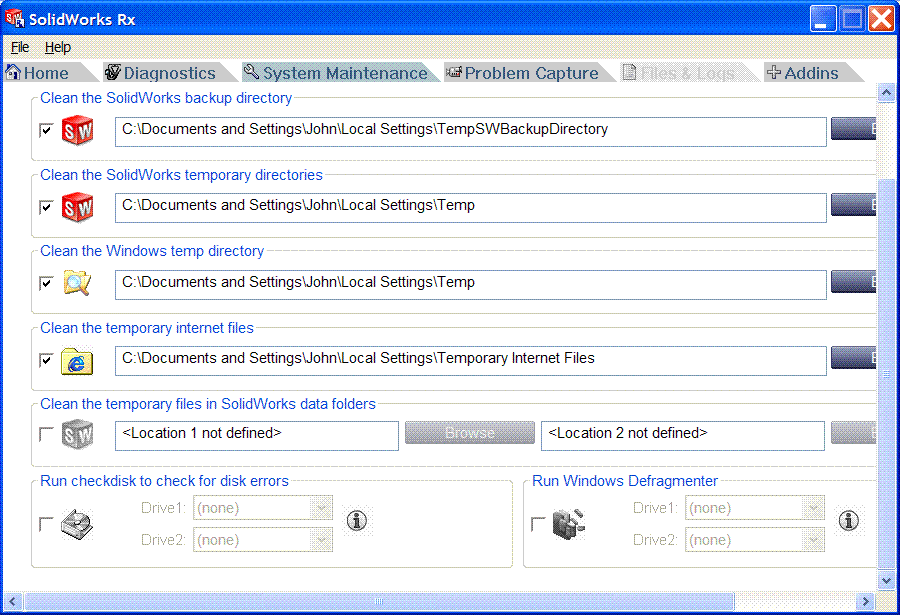Click the scroll left arrow
The height and width of the screenshot is (615, 900).
[x=13, y=602]
